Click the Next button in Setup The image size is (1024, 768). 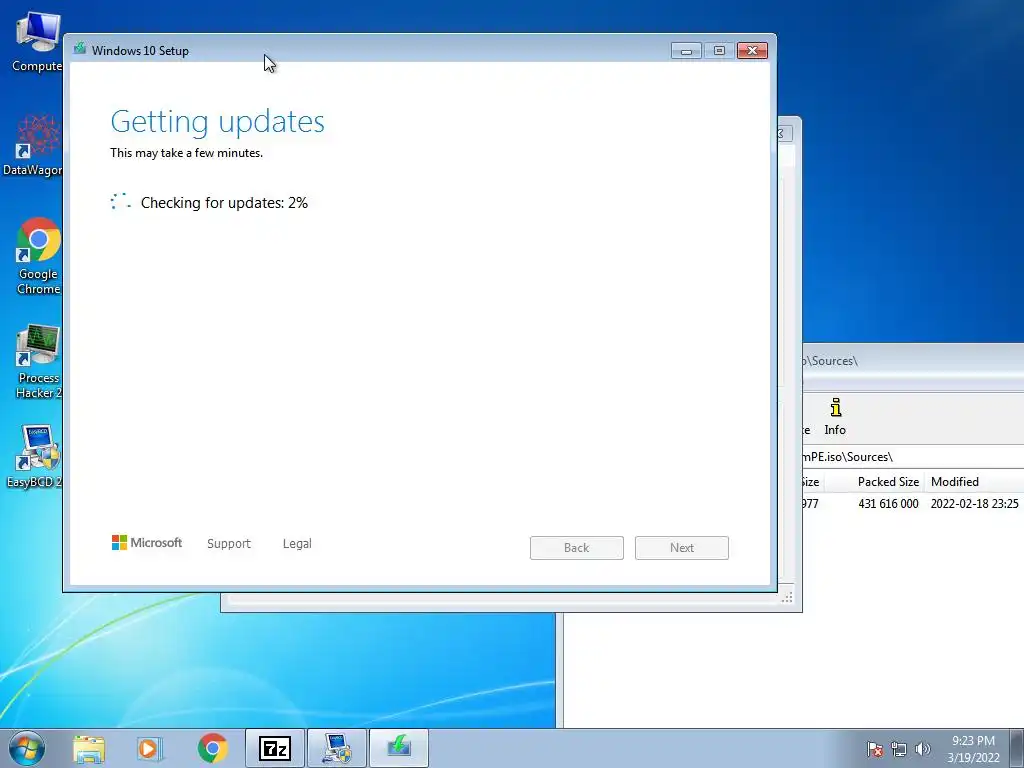(x=682, y=548)
